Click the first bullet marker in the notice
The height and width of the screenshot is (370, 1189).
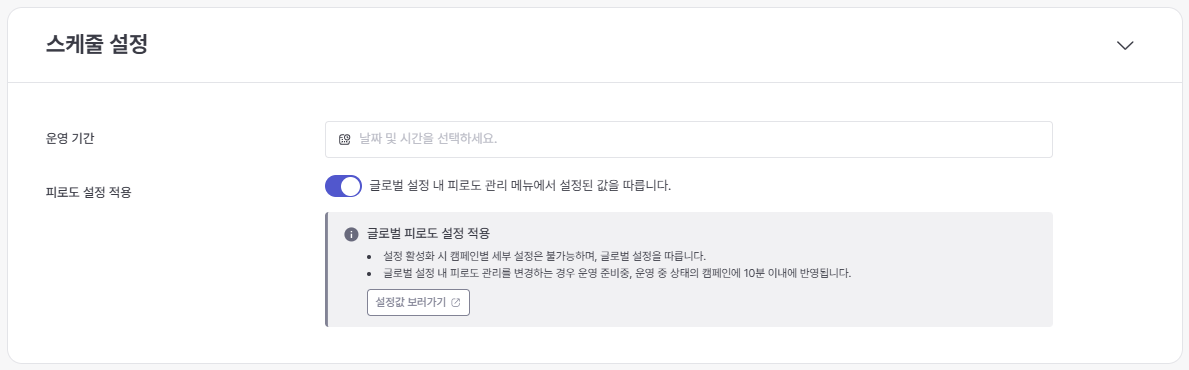point(369,256)
